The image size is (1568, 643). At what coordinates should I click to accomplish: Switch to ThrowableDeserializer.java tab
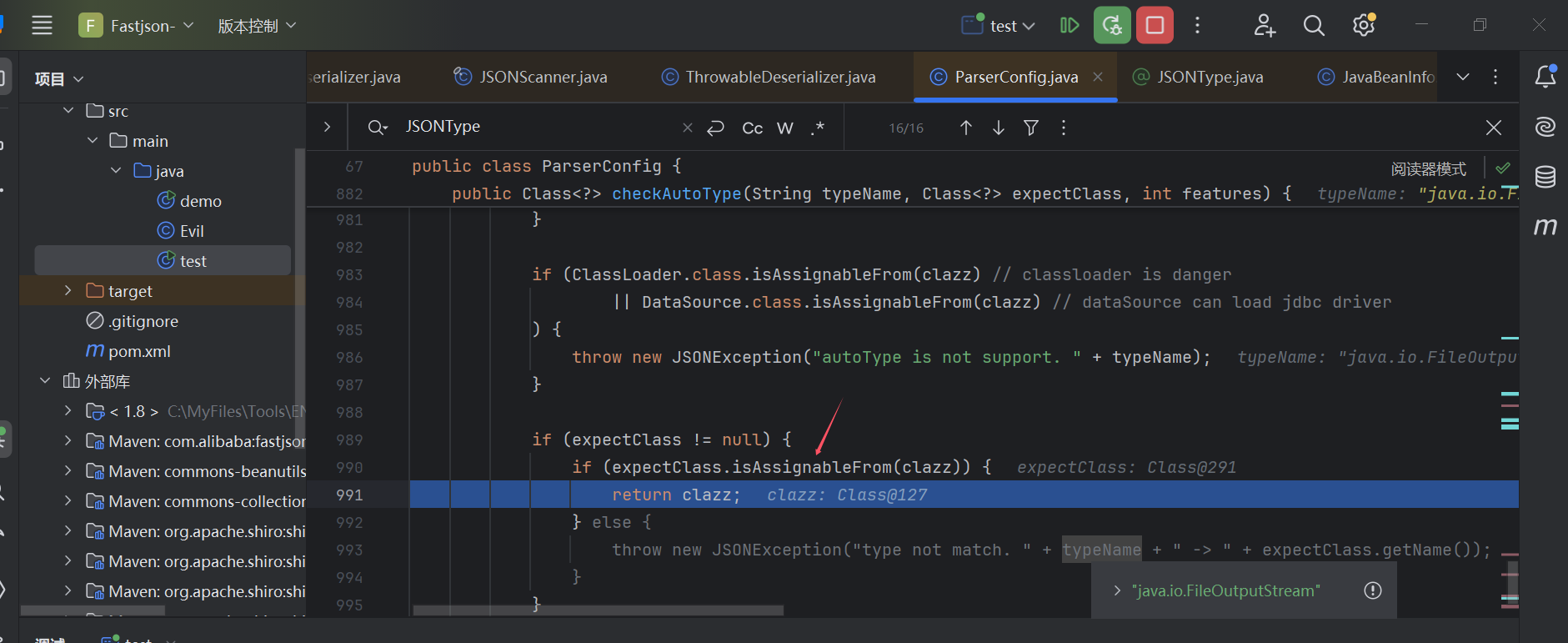tap(769, 77)
